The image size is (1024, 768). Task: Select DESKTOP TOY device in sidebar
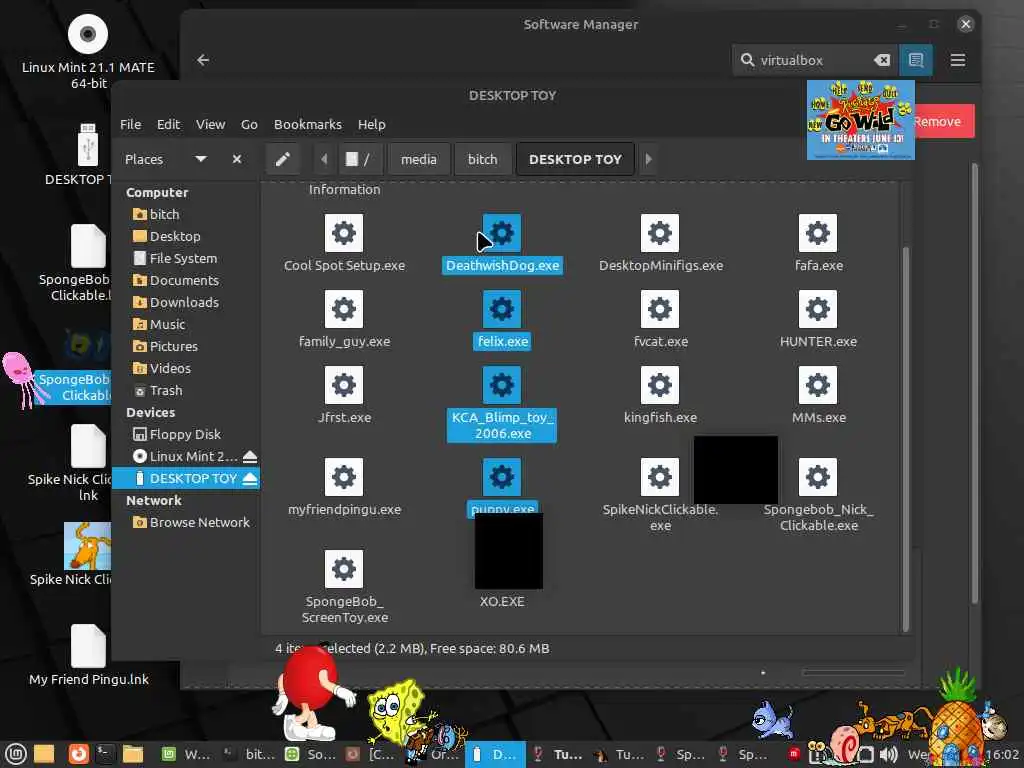[186, 479]
